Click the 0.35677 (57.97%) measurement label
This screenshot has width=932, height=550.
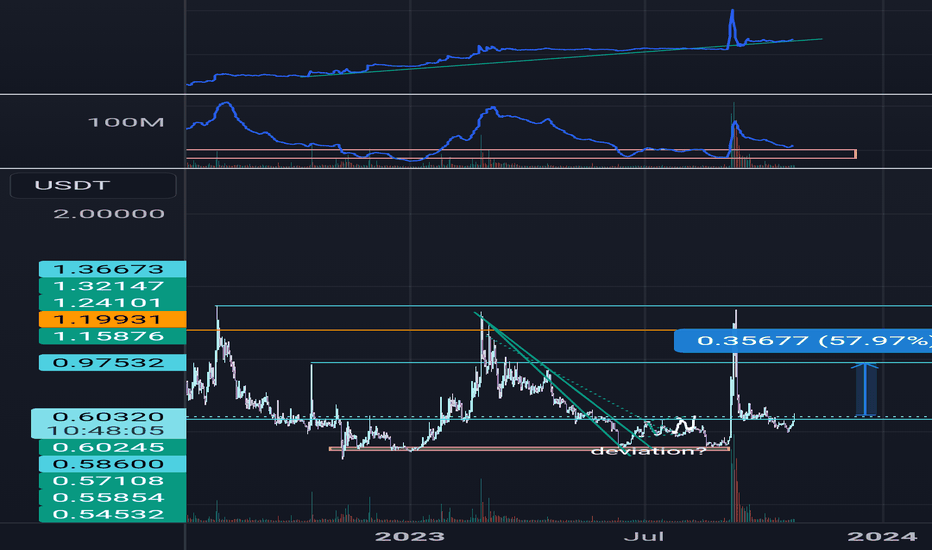[803, 341]
